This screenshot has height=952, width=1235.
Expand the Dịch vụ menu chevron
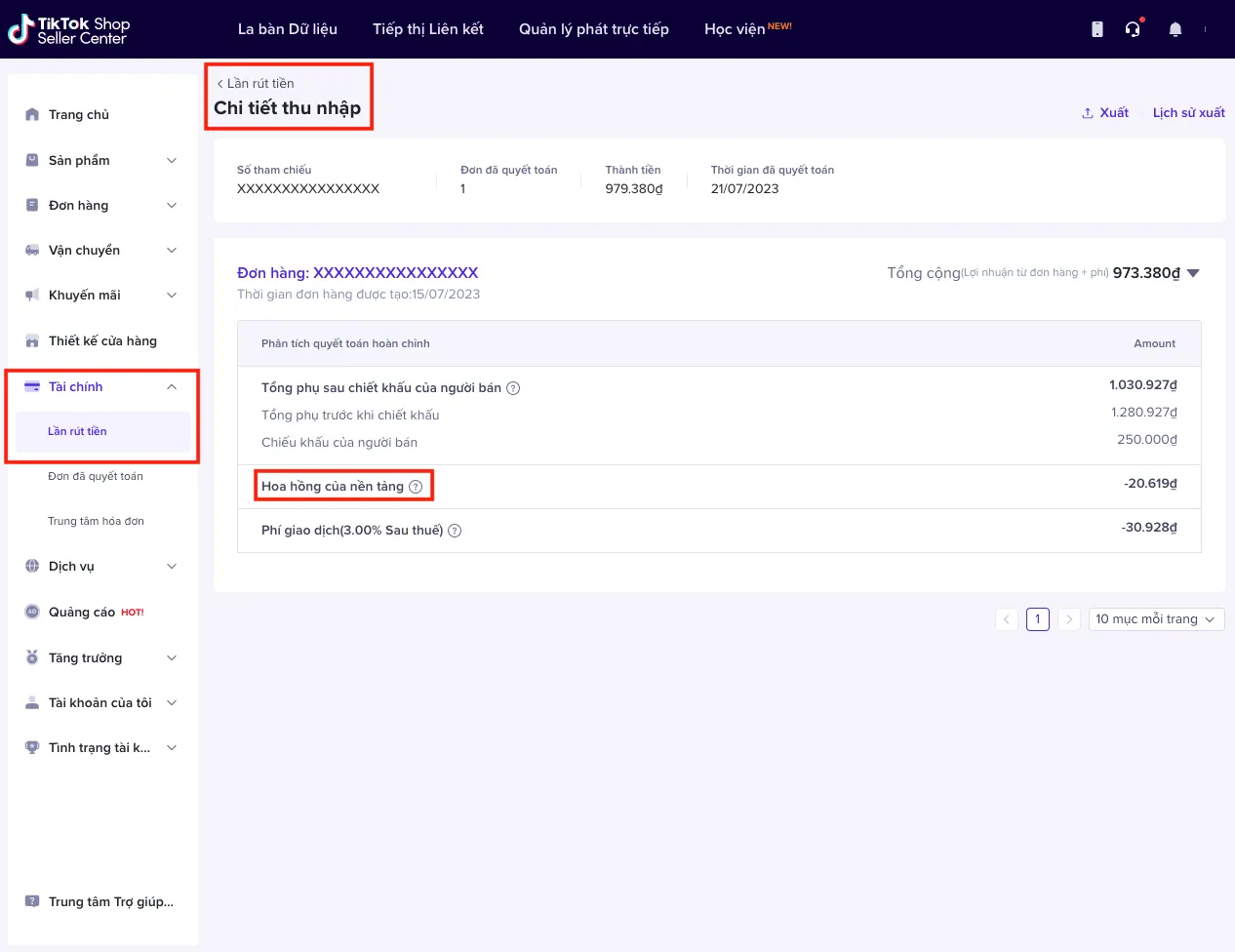[172, 566]
